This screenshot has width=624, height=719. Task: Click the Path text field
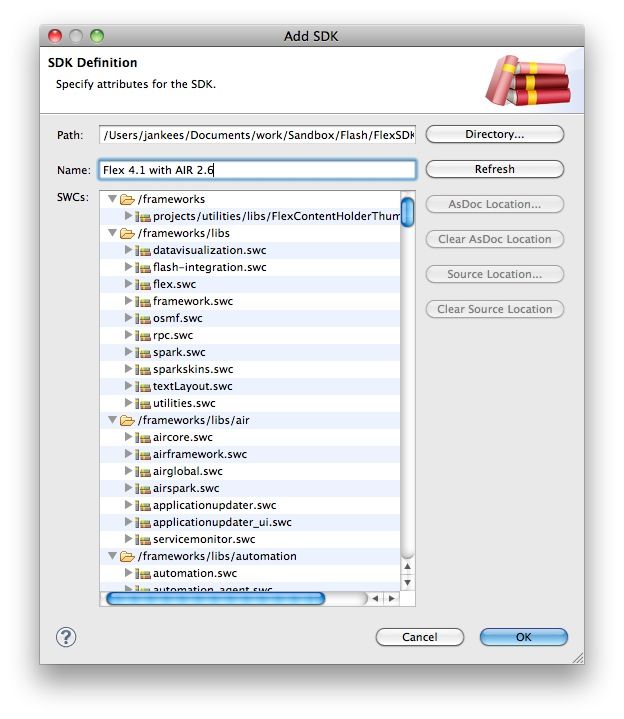(x=257, y=135)
